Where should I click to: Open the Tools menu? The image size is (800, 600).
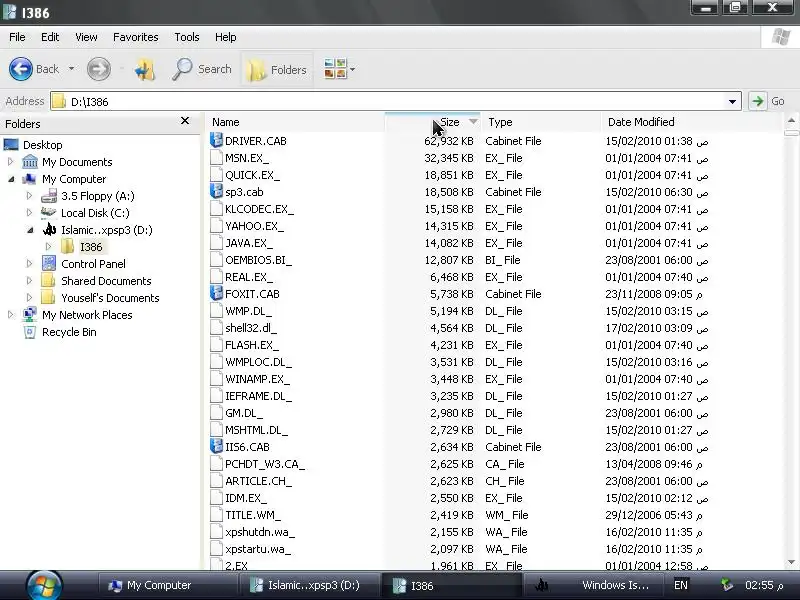[187, 37]
